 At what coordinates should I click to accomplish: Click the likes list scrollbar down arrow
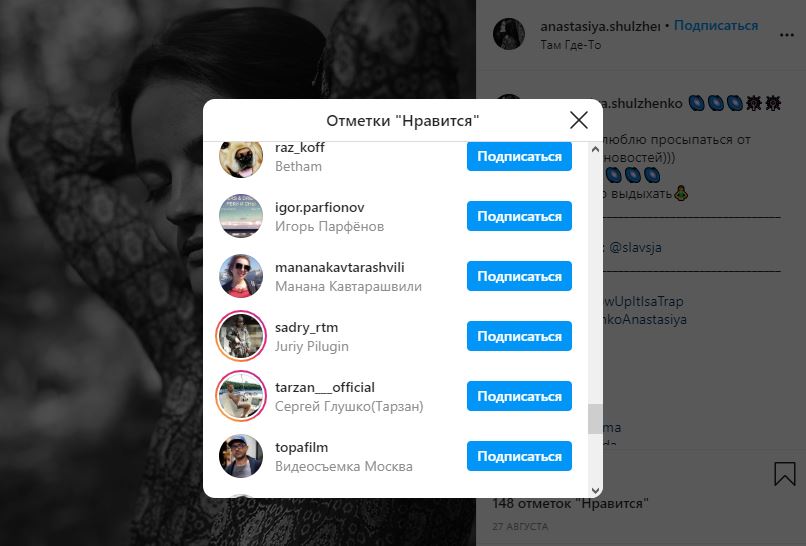pyautogui.click(x=595, y=490)
